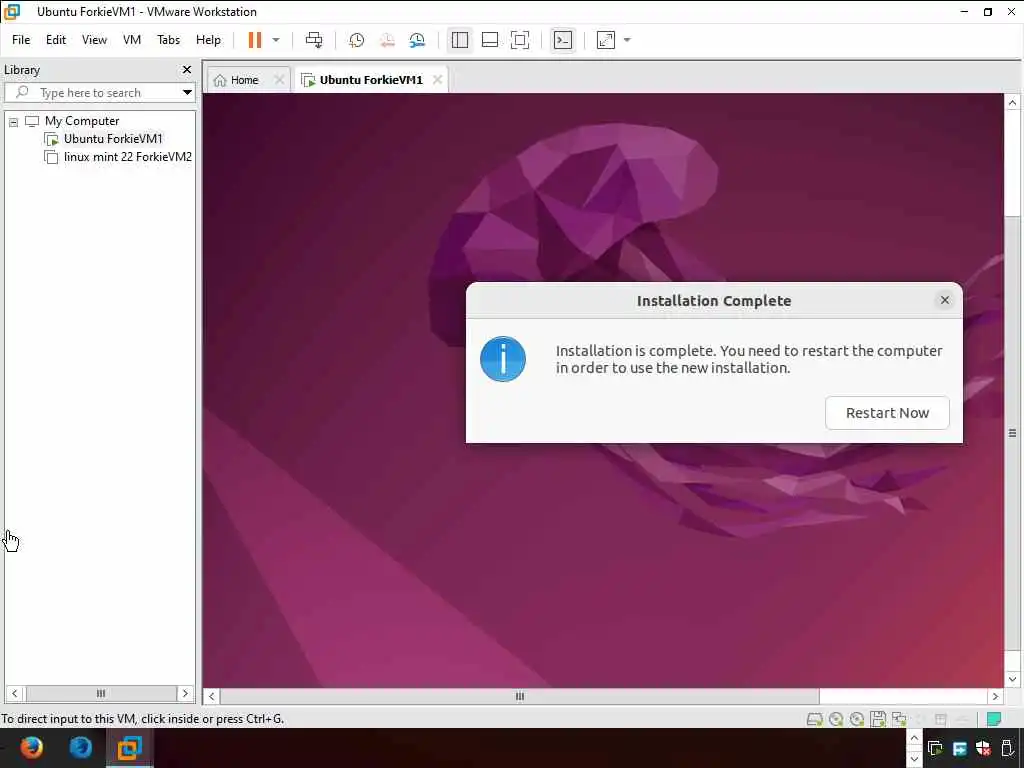The width and height of the screenshot is (1024, 768).
Task: Take a snapshot of this virtual machine
Action: click(357, 40)
